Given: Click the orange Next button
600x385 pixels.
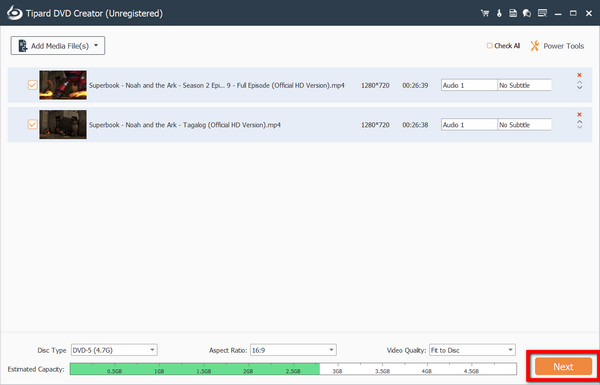Looking at the screenshot, I should 563,367.
